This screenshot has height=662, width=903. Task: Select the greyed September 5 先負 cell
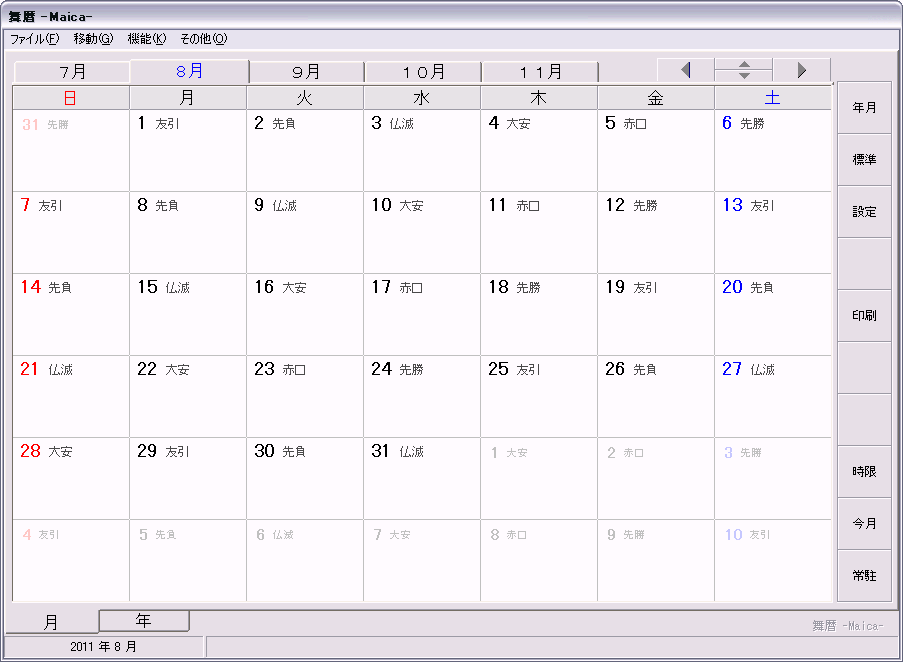(x=188, y=561)
